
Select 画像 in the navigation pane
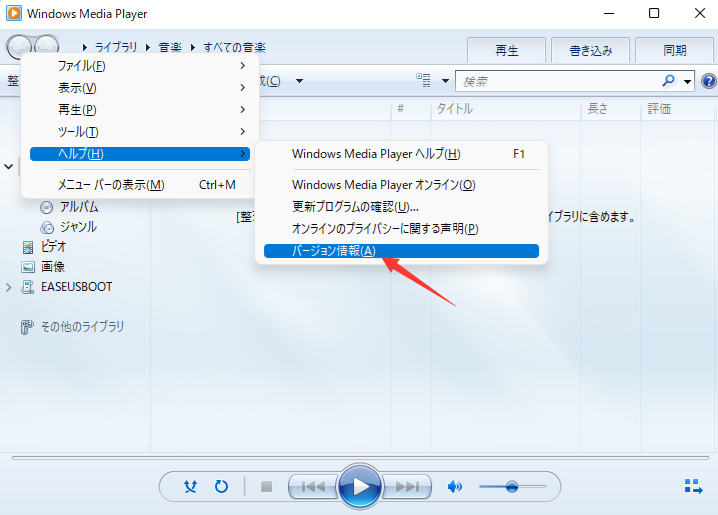[53, 266]
